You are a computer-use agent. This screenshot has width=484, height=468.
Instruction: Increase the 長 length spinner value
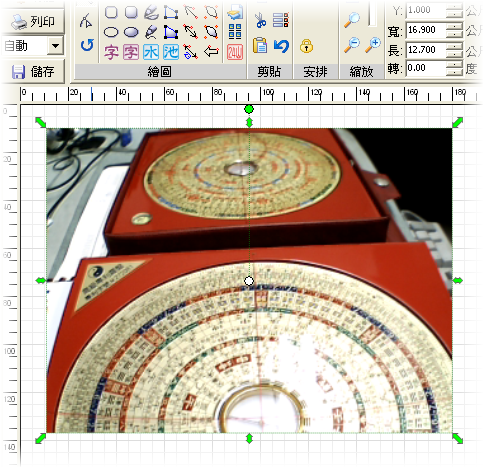(x=454, y=46)
